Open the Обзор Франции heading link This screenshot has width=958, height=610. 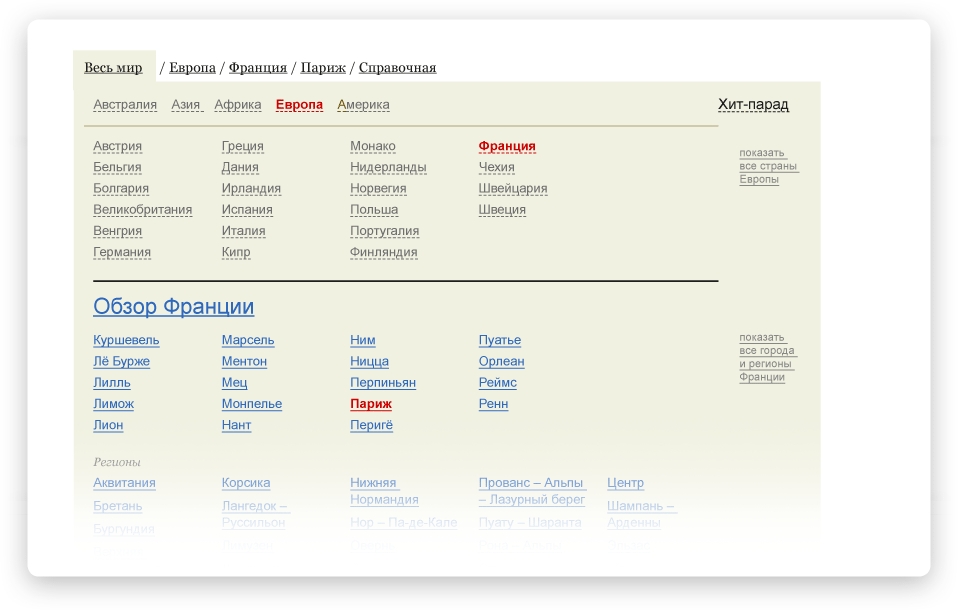(x=173, y=307)
